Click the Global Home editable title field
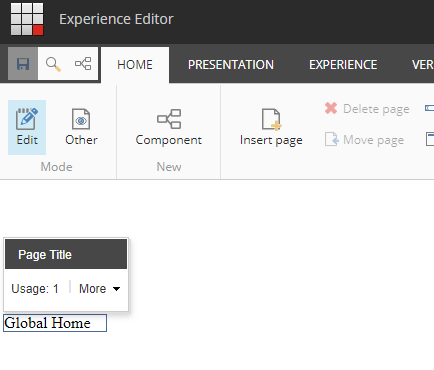 tap(55, 323)
